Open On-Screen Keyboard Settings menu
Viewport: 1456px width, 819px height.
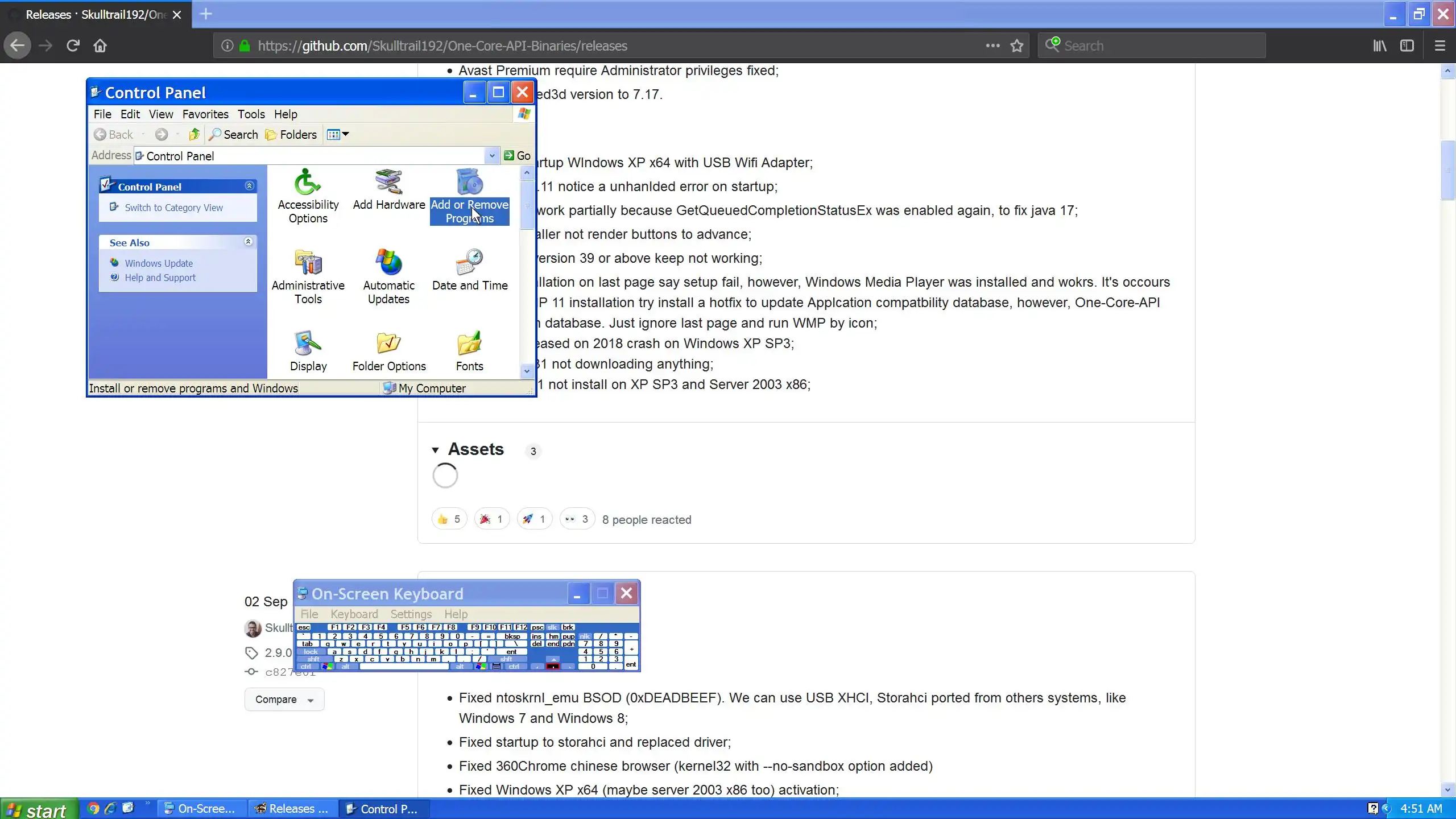point(411,614)
